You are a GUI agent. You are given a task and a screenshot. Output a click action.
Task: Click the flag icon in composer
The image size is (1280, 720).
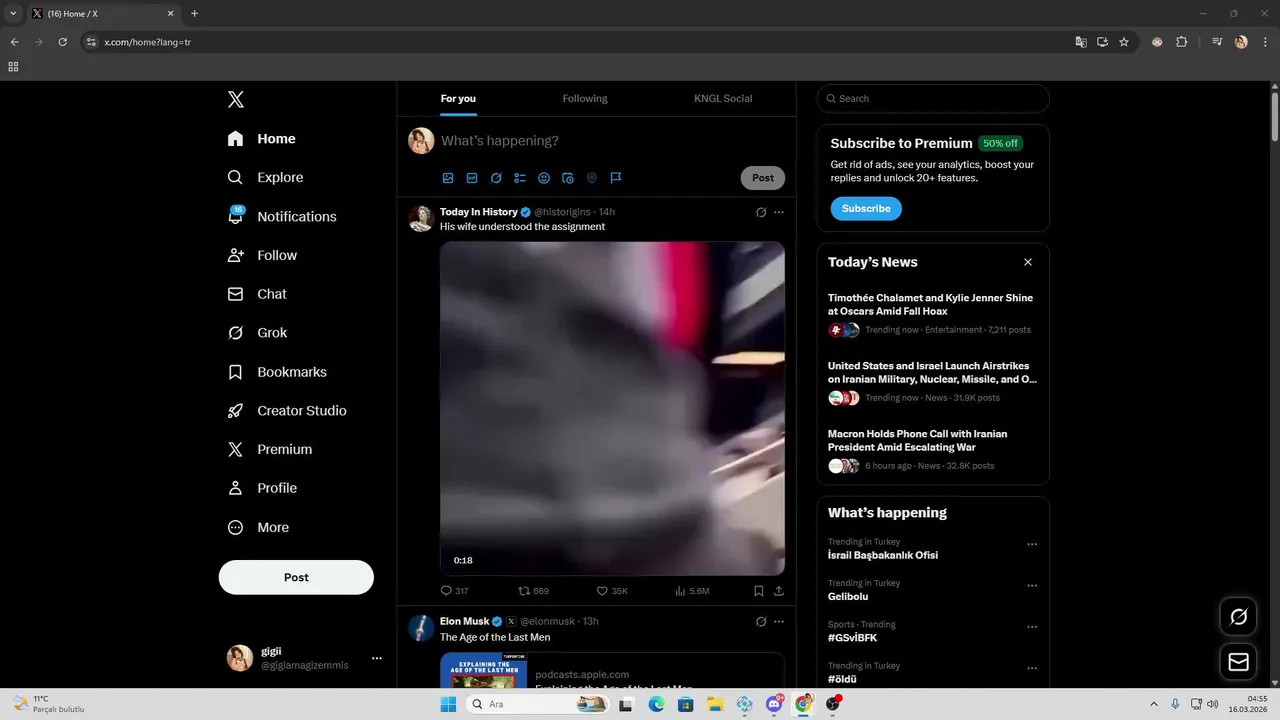click(x=616, y=178)
